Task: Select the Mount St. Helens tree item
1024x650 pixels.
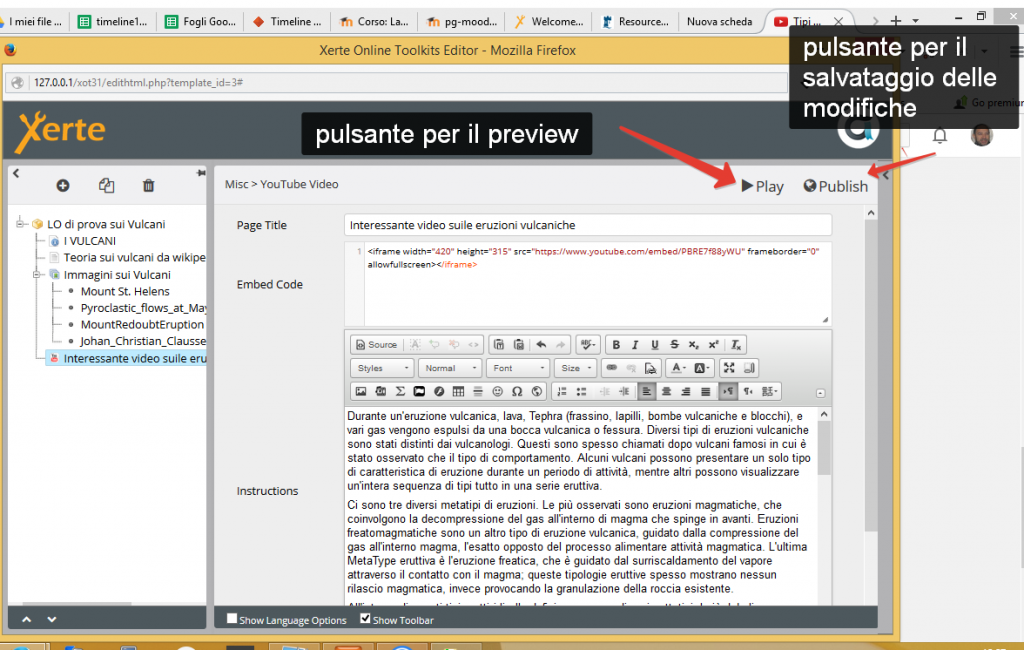Action: pyautogui.click(x=125, y=291)
